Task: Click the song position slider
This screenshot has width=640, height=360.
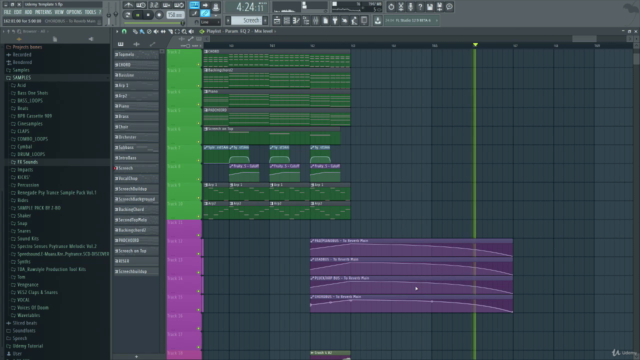Action: [x=153, y=23]
